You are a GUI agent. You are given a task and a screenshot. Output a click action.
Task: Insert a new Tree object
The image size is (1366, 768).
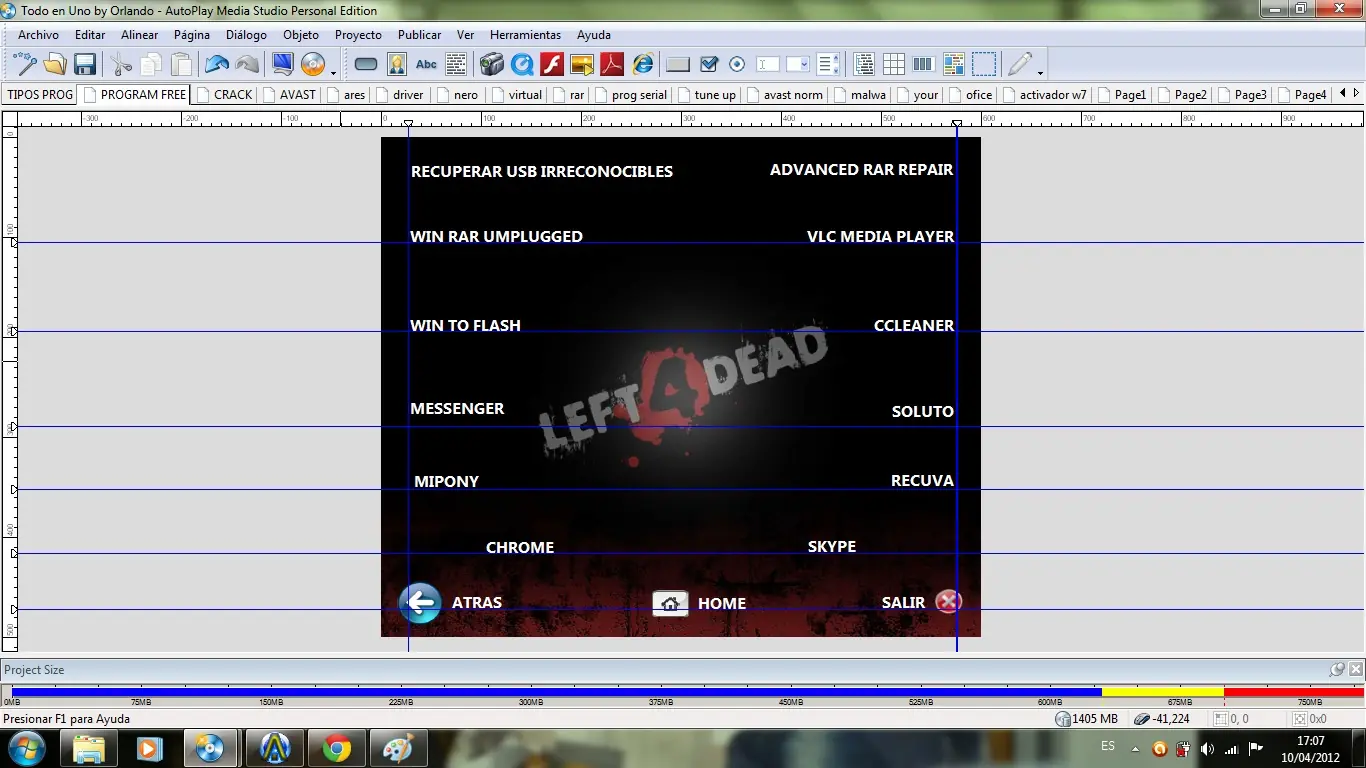pyautogui.click(x=864, y=65)
